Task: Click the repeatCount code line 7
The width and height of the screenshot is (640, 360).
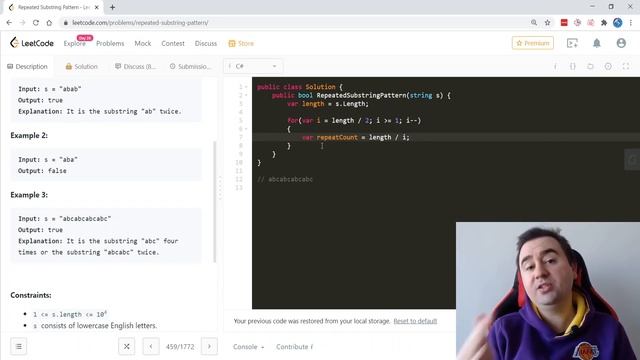Action: tap(356, 138)
